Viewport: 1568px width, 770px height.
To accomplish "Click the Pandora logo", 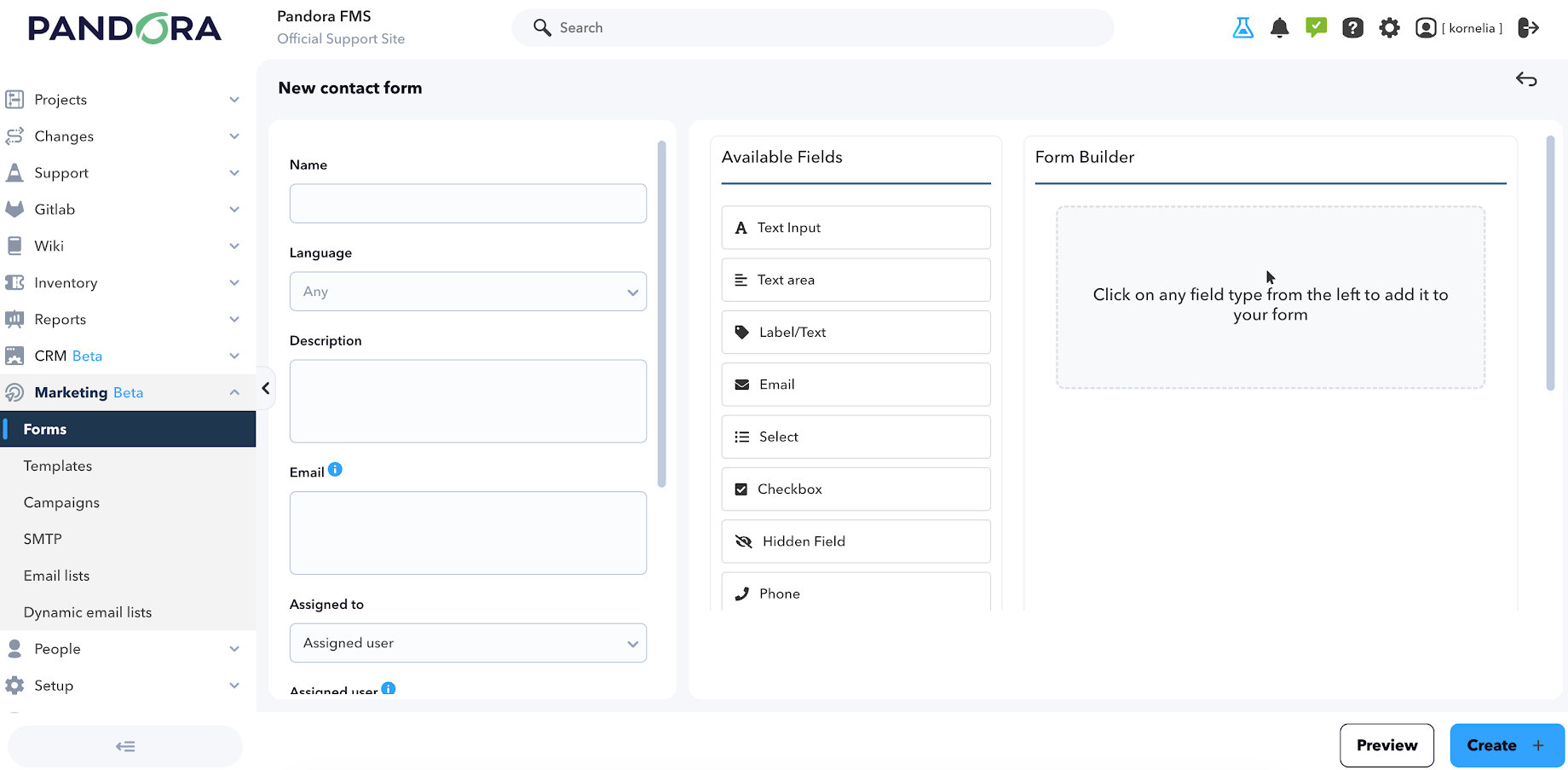I will [124, 28].
